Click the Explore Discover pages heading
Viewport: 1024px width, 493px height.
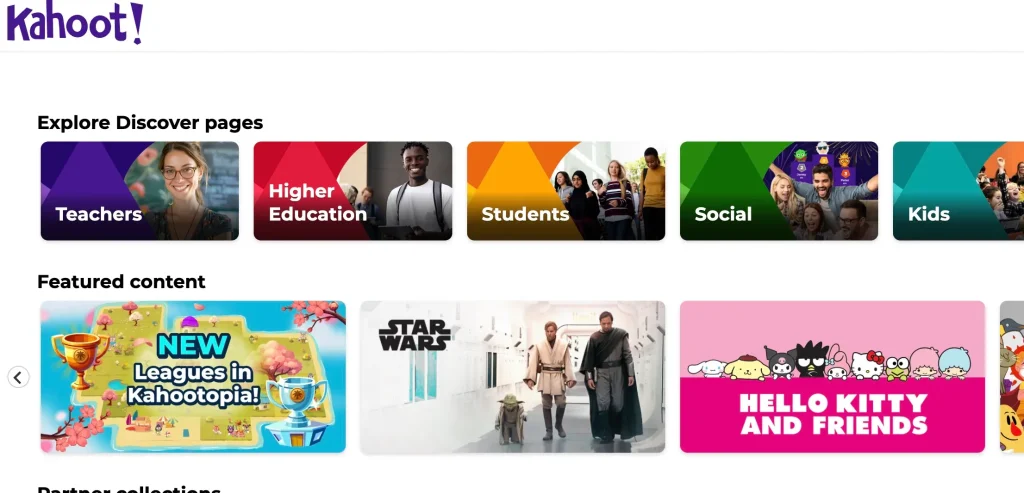150,123
